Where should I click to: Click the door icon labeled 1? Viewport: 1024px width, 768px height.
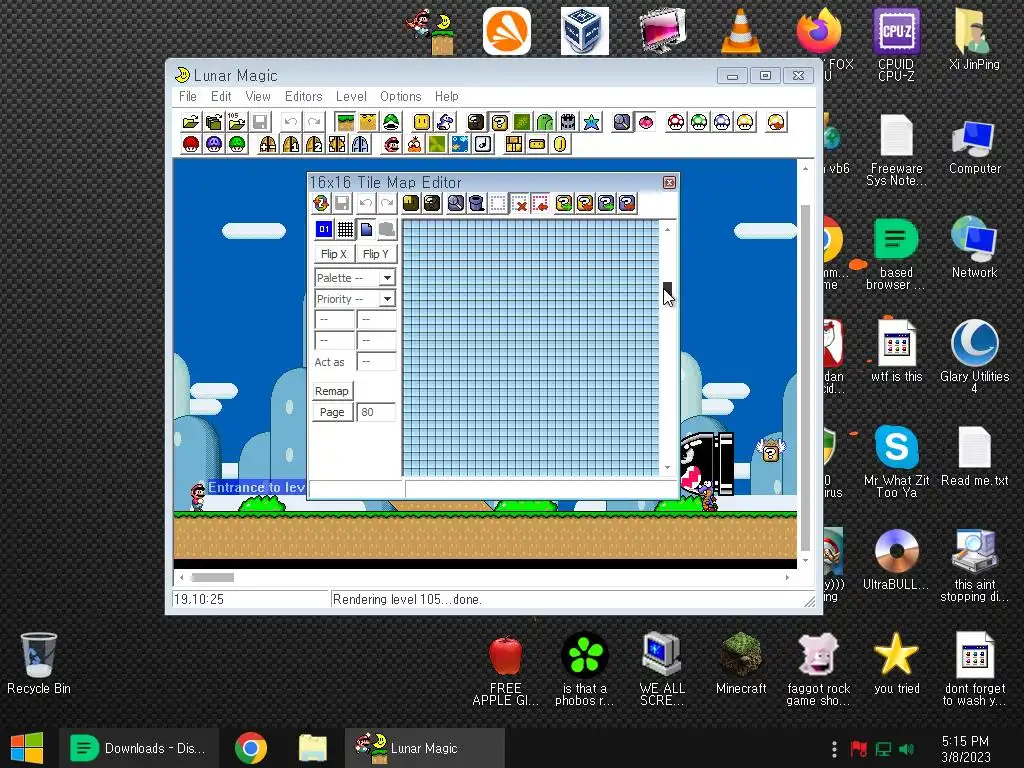click(x=291, y=144)
